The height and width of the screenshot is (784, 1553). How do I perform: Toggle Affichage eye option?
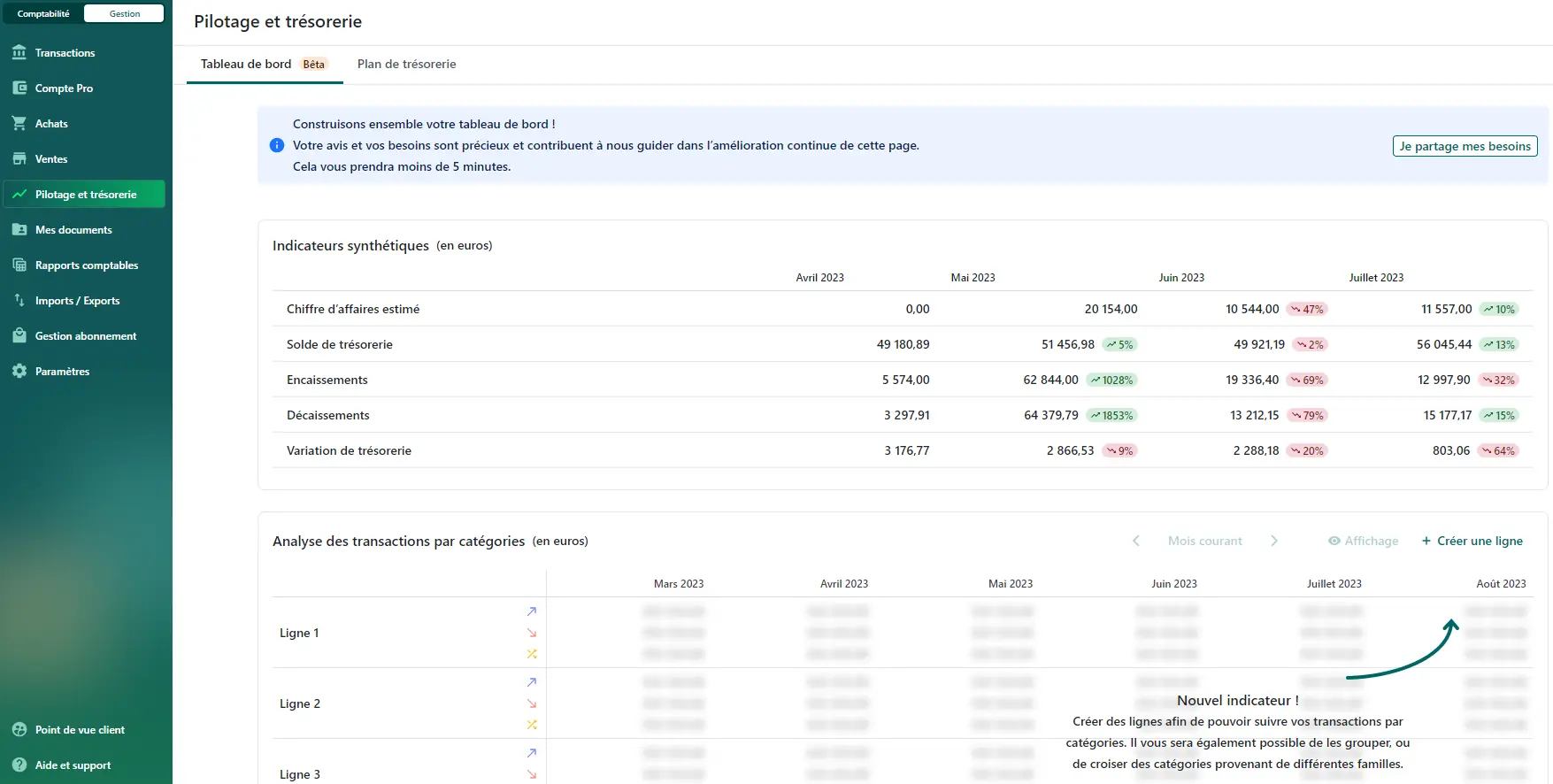click(1363, 541)
